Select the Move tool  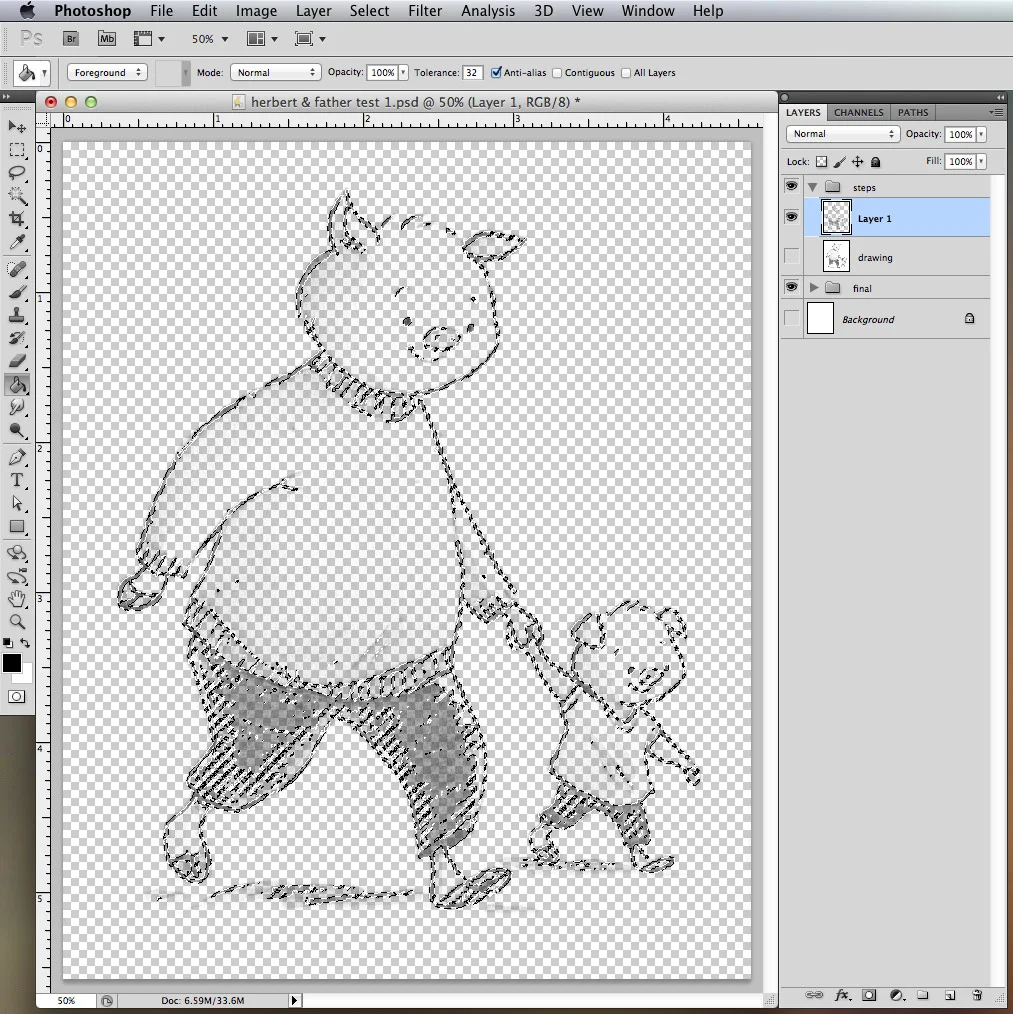17,125
